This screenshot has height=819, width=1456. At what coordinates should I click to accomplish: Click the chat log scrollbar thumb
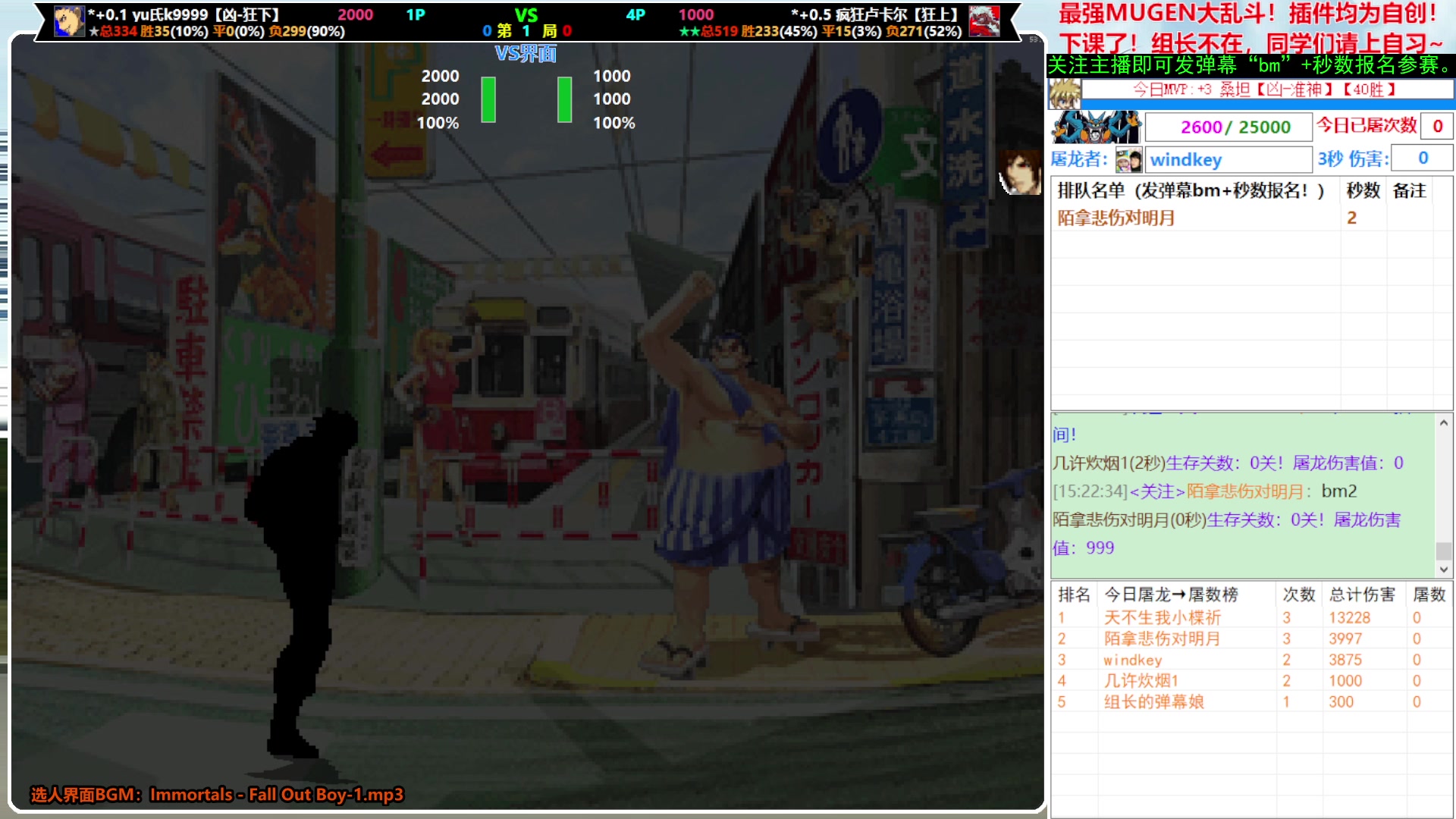pos(1444,551)
